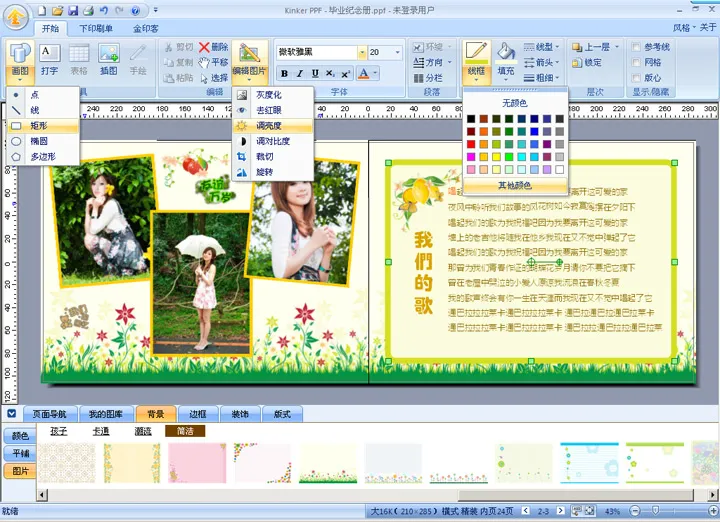The image size is (720, 522).
Task: Select the pink background thumbnail
Action: [x=196, y=463]
